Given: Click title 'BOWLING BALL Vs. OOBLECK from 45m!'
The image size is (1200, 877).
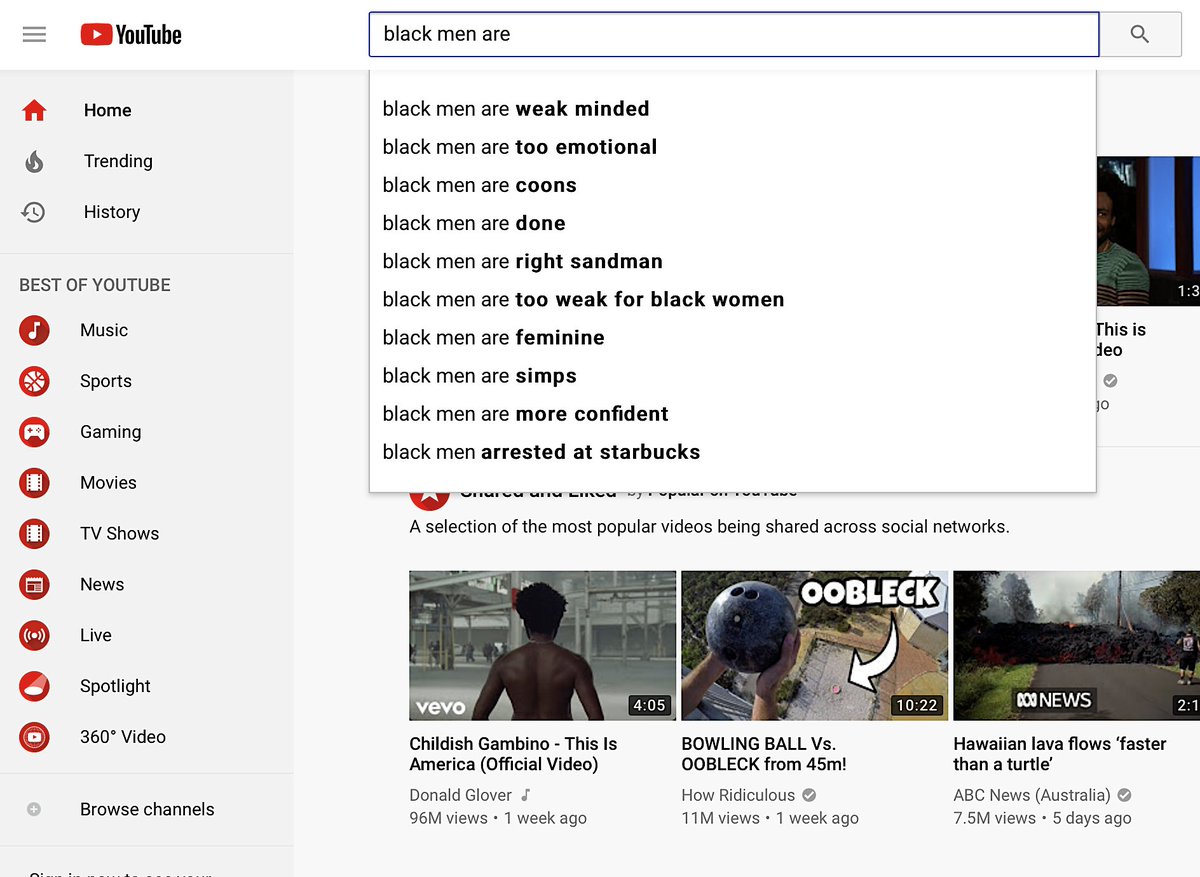Looking at the screenshot, I should tap(764, 754).
